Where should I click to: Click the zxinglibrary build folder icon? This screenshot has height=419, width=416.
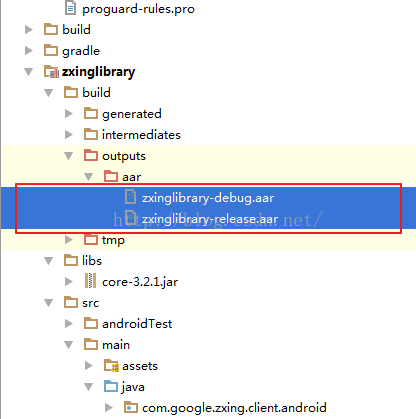(71, 92)
